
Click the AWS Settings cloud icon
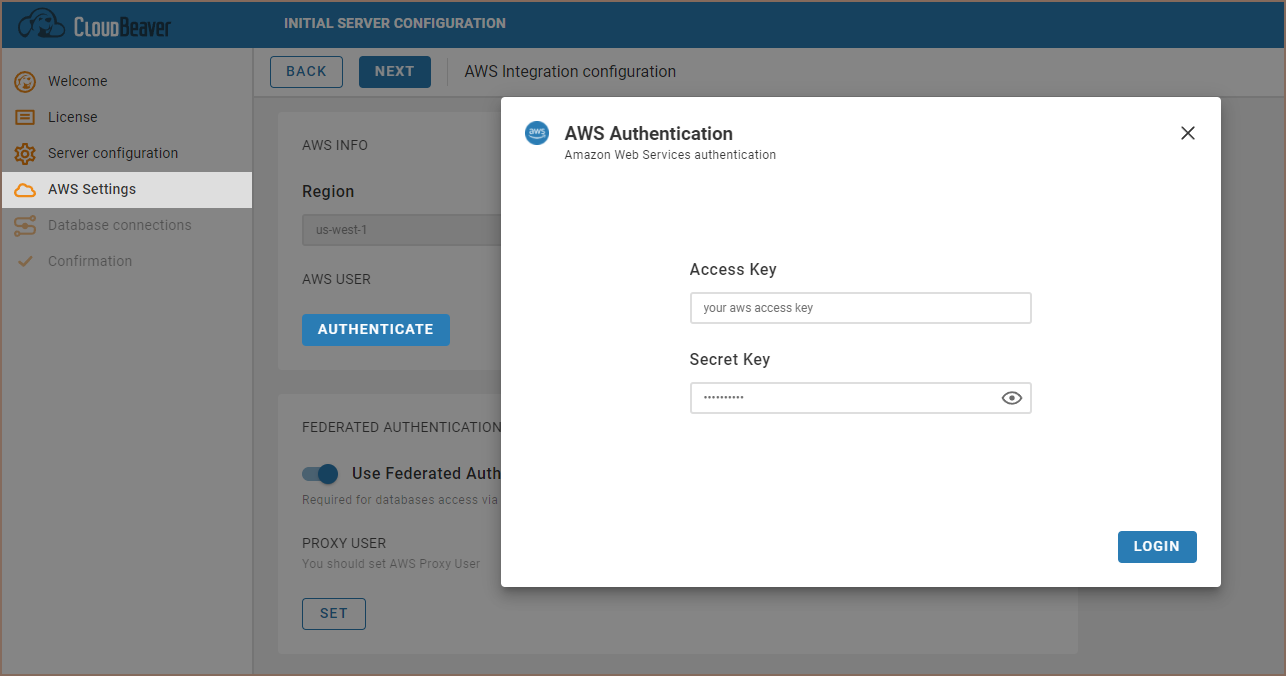[x=25, y=189]
